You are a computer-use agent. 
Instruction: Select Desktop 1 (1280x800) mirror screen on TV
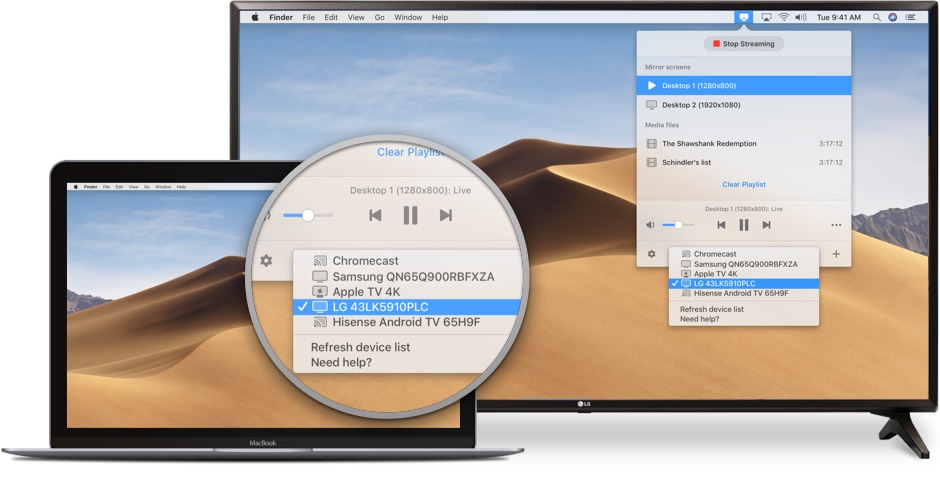(743, 86)
